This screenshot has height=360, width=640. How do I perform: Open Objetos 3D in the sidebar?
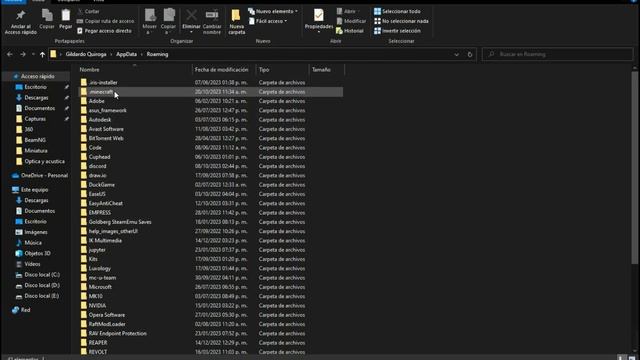pos(37,253)
